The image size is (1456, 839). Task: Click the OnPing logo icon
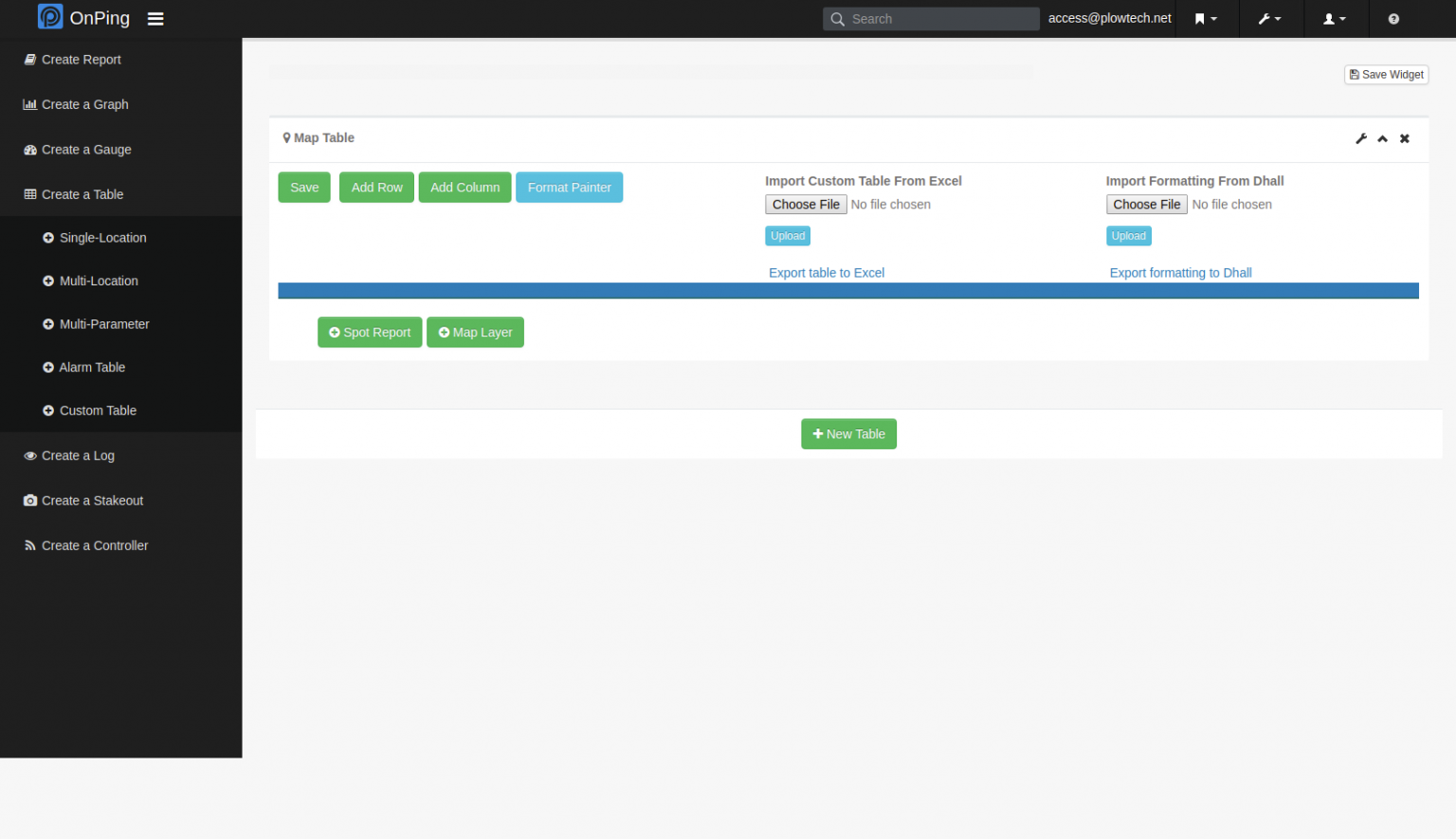(49, 16)
